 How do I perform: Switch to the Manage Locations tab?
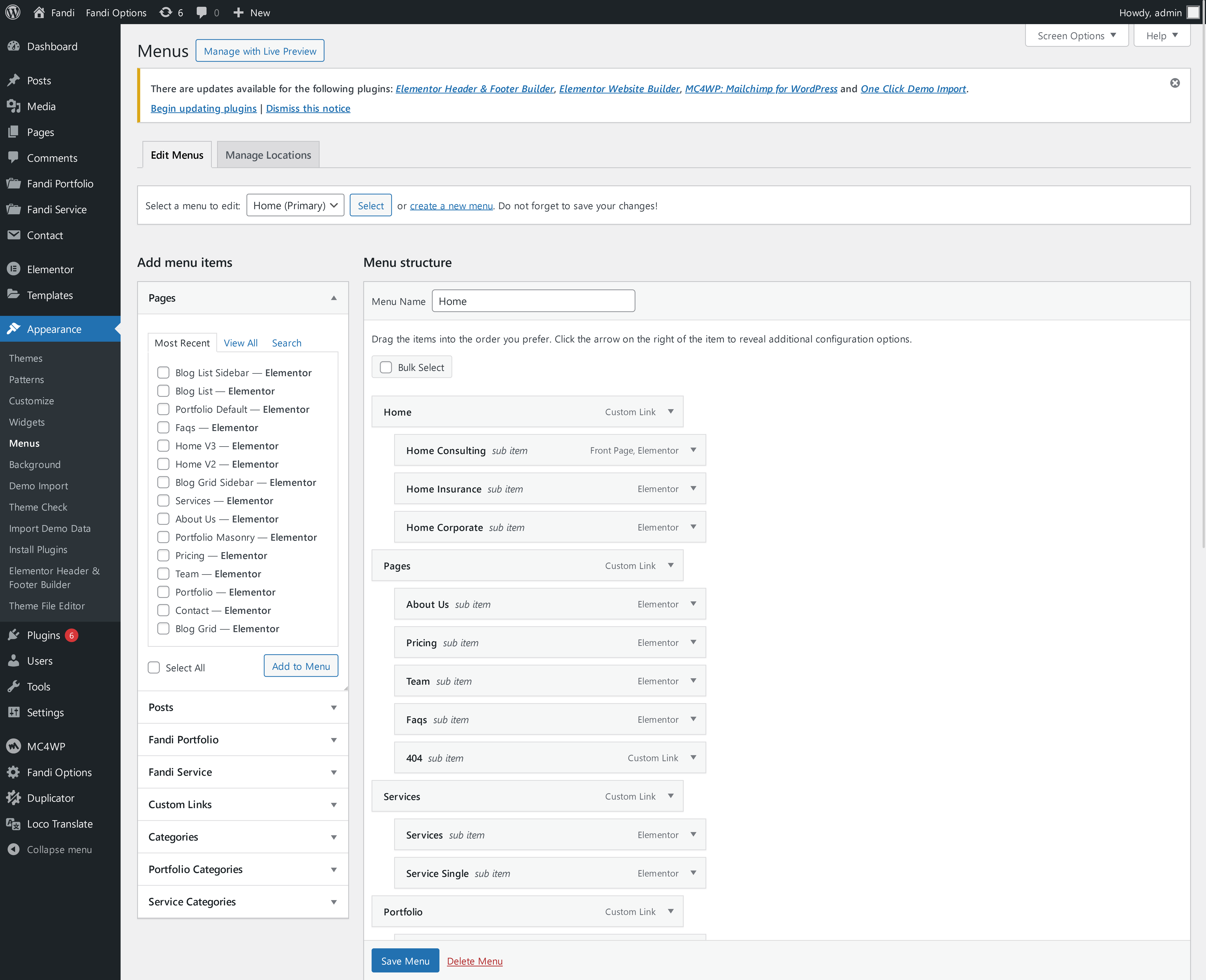pyautogui.click(x=268, y=155)
